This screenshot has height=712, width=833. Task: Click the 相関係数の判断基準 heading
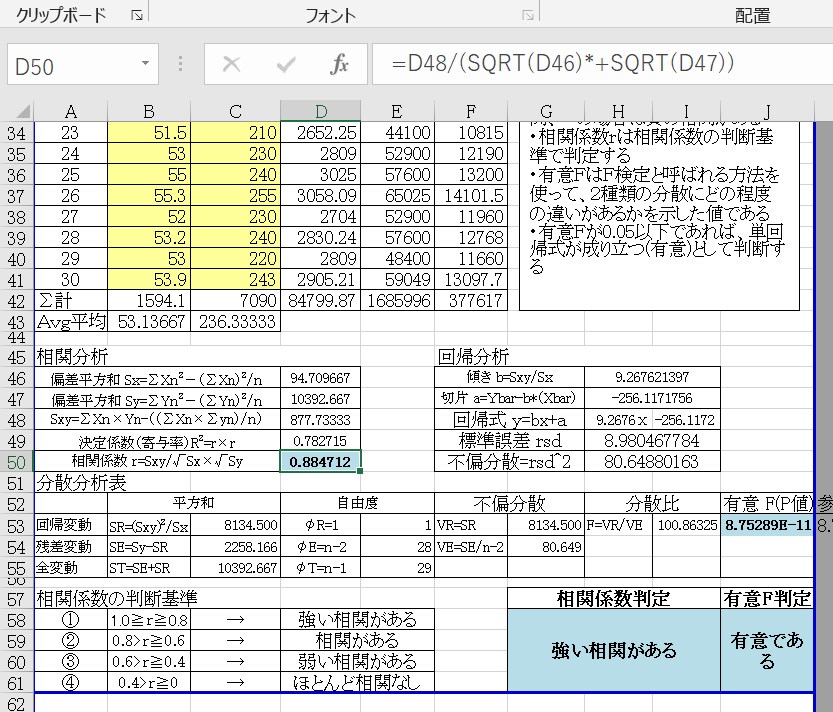tap(116, 599)
